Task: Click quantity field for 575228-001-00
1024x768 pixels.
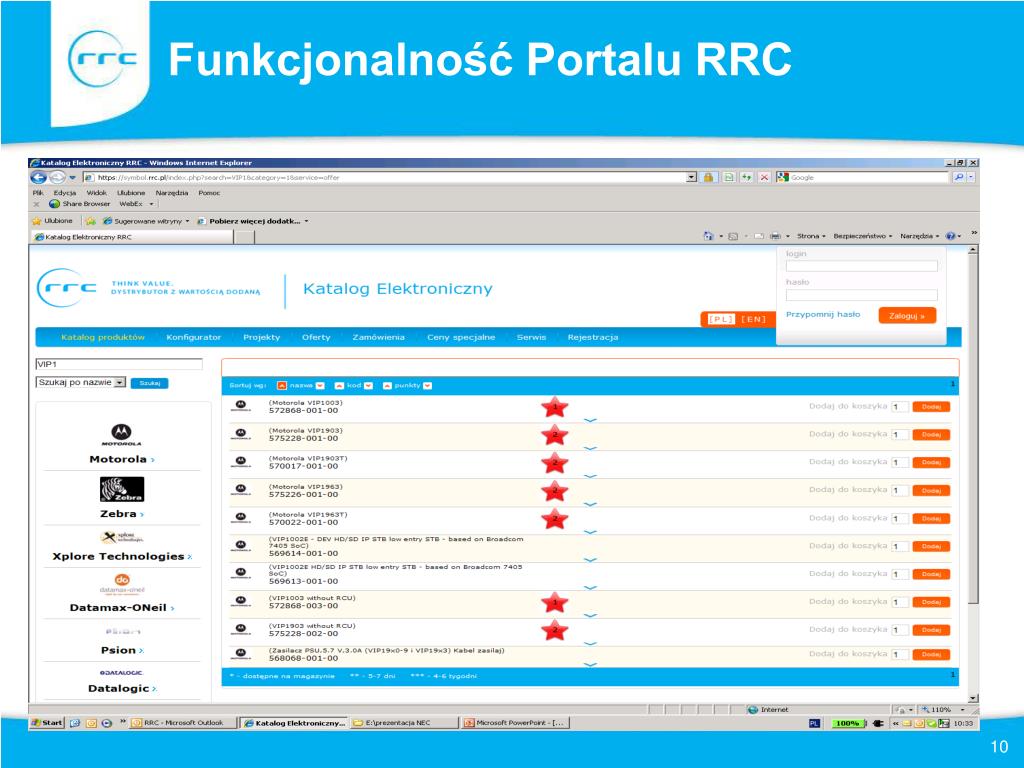Action: [900, 434]
